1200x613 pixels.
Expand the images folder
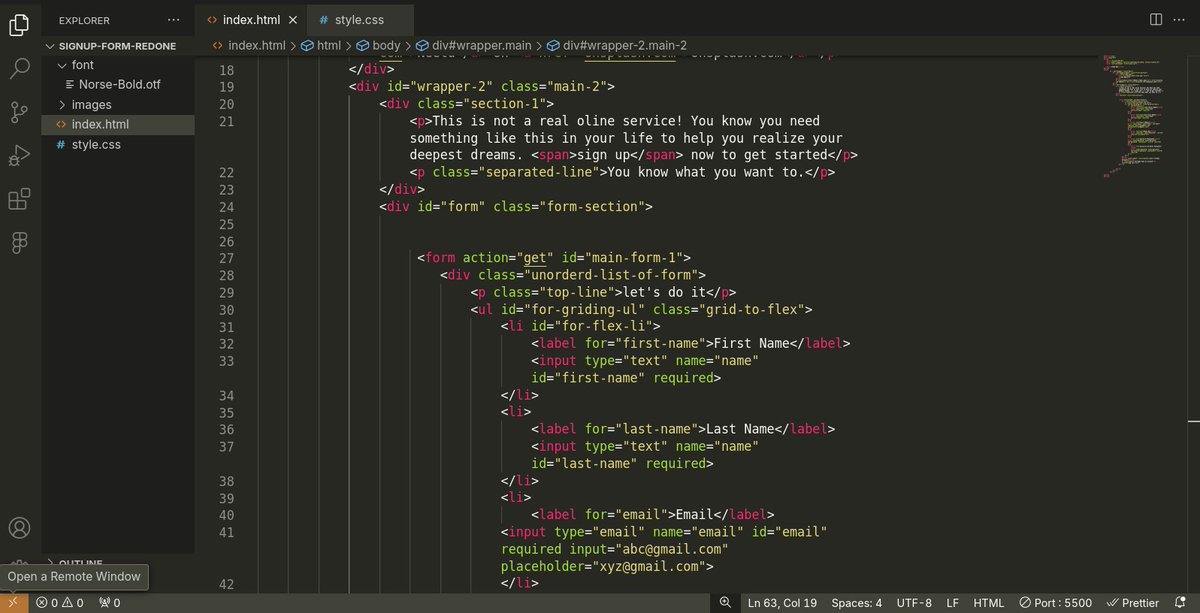pyautogui.click(x=91, y=105)
